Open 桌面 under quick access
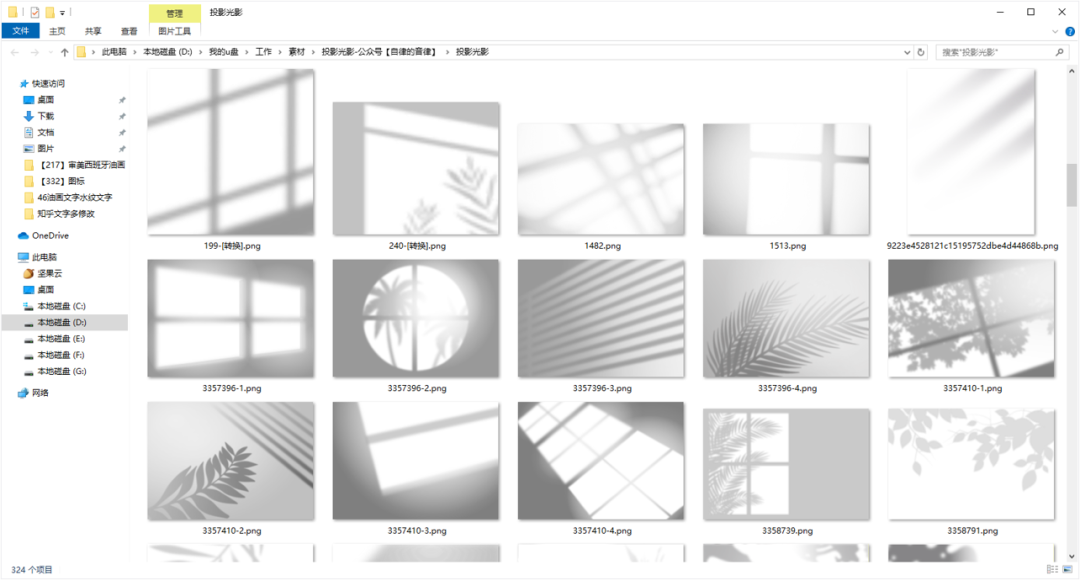This screenshot has height=580, width=1080. click(x=45, y=100)
